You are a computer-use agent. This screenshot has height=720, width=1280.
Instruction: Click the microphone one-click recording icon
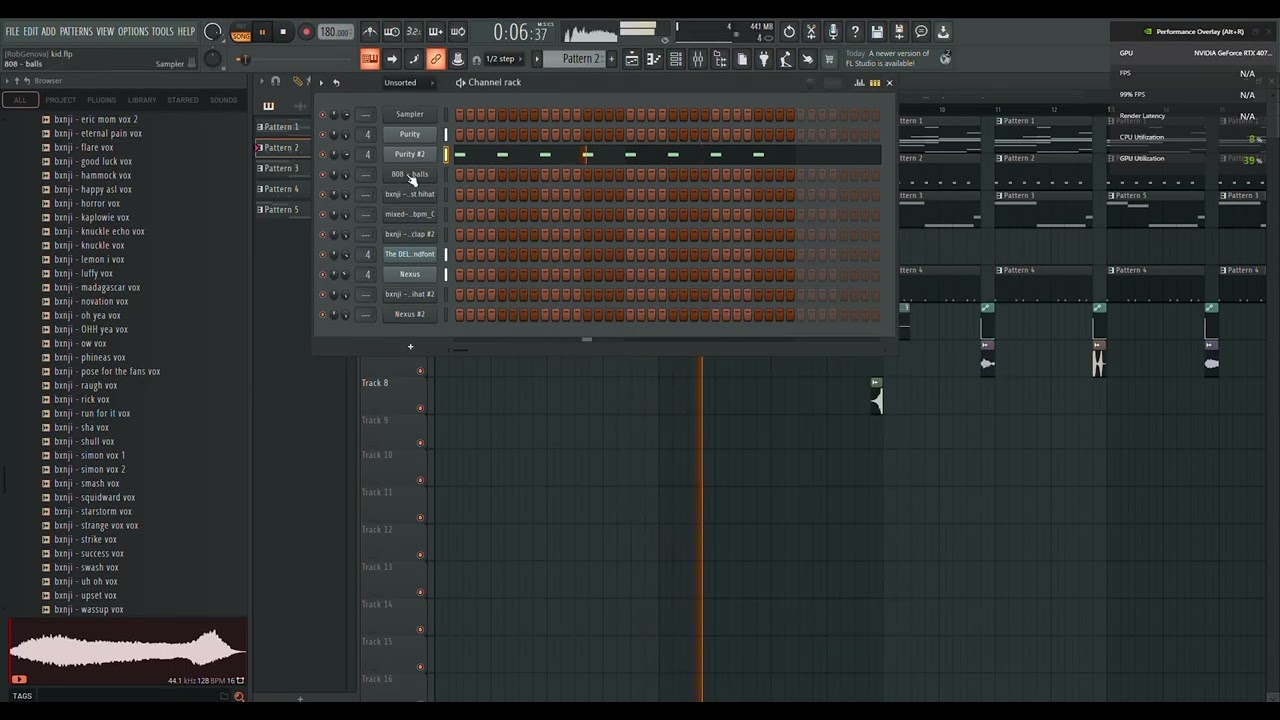(833, 32)
